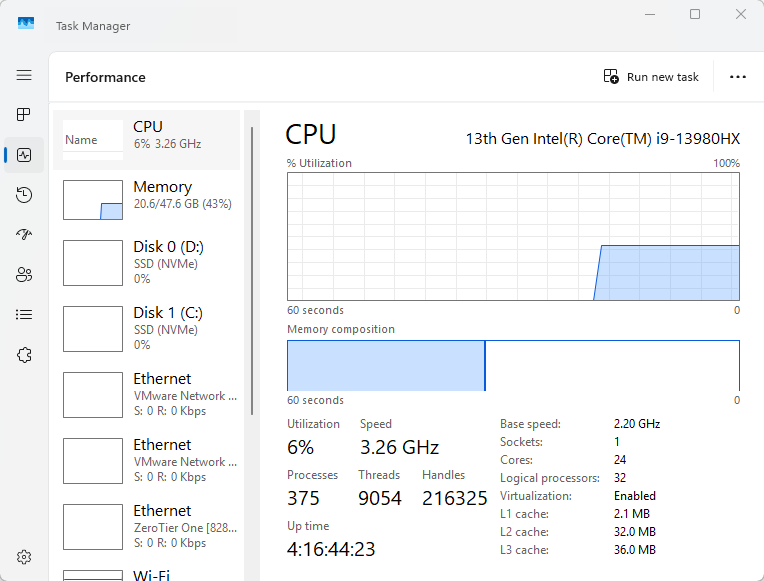Viewport: 764px width, 581px height.
Task: Minimize the Task Manager window
Action: pyautogui.click(x=650, y=14)
